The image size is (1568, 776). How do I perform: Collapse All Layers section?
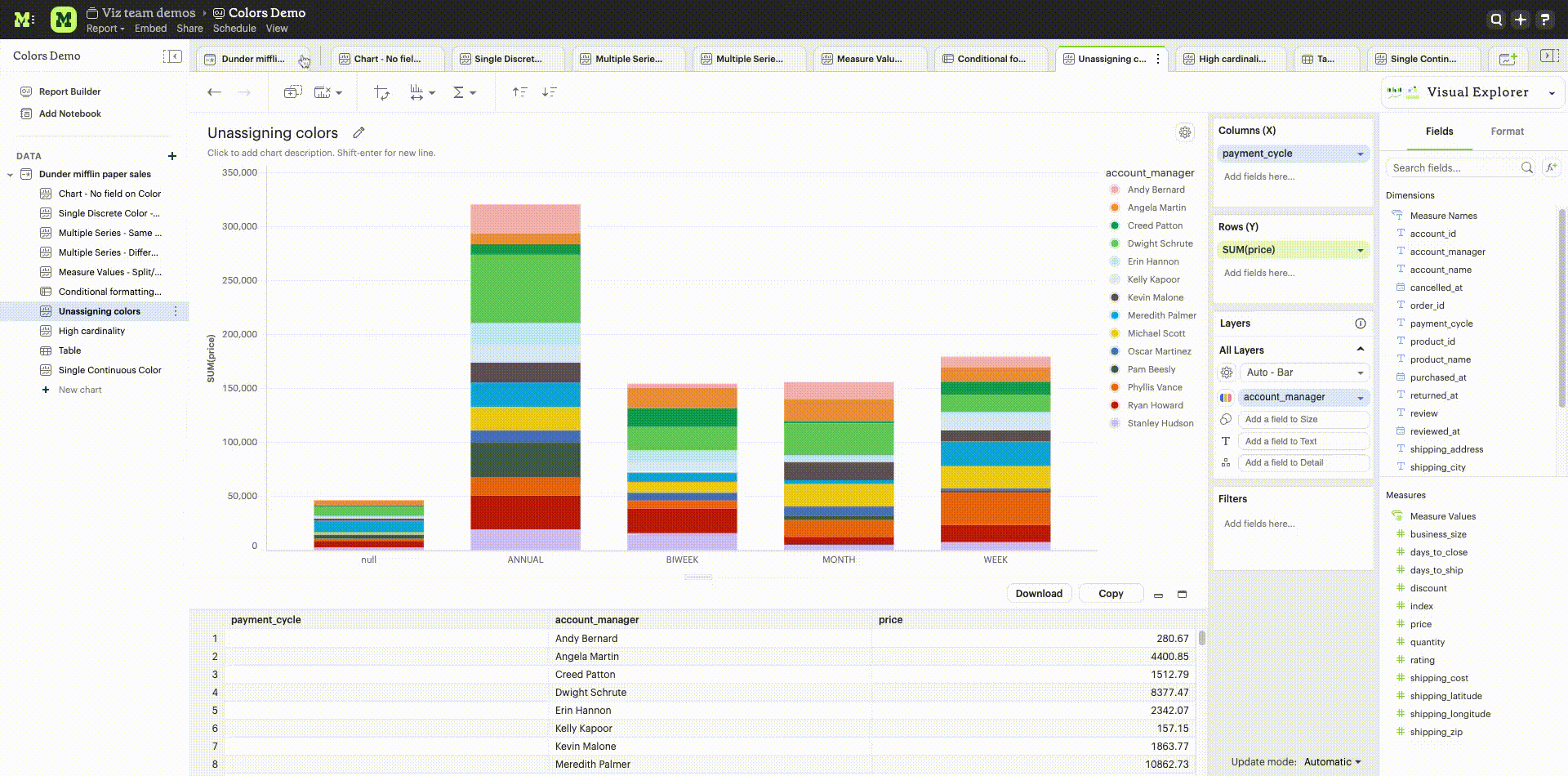1361,350
